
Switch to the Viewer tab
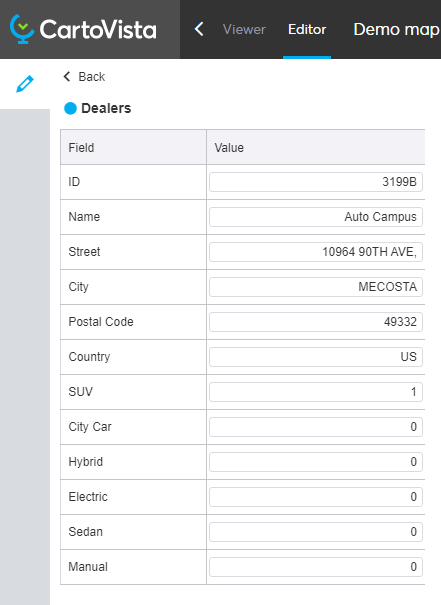[244, 29]
